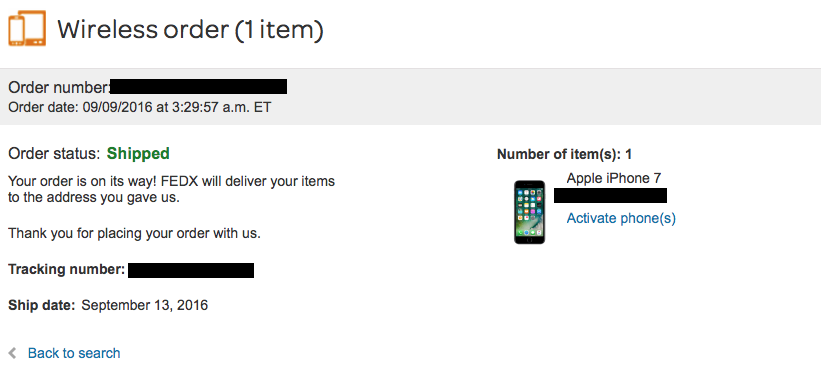
Task: Select the redacted order number field
Action: click(198, 86)
